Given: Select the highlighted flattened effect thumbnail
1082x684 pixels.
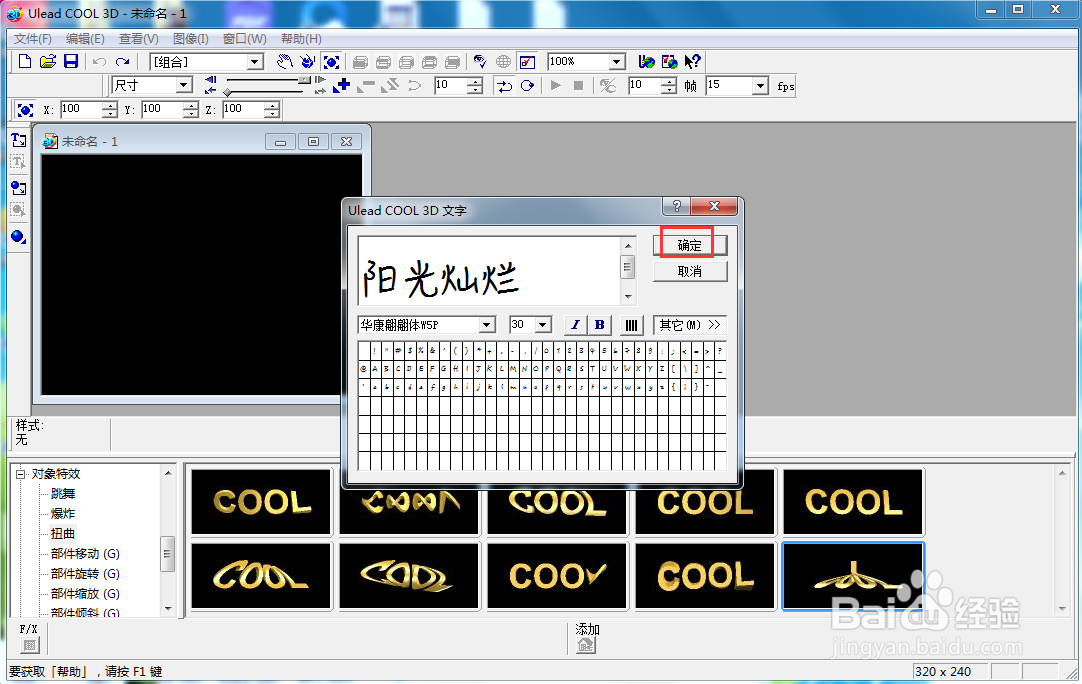Looking at the screenshot, I should click(x=853, y=576).
